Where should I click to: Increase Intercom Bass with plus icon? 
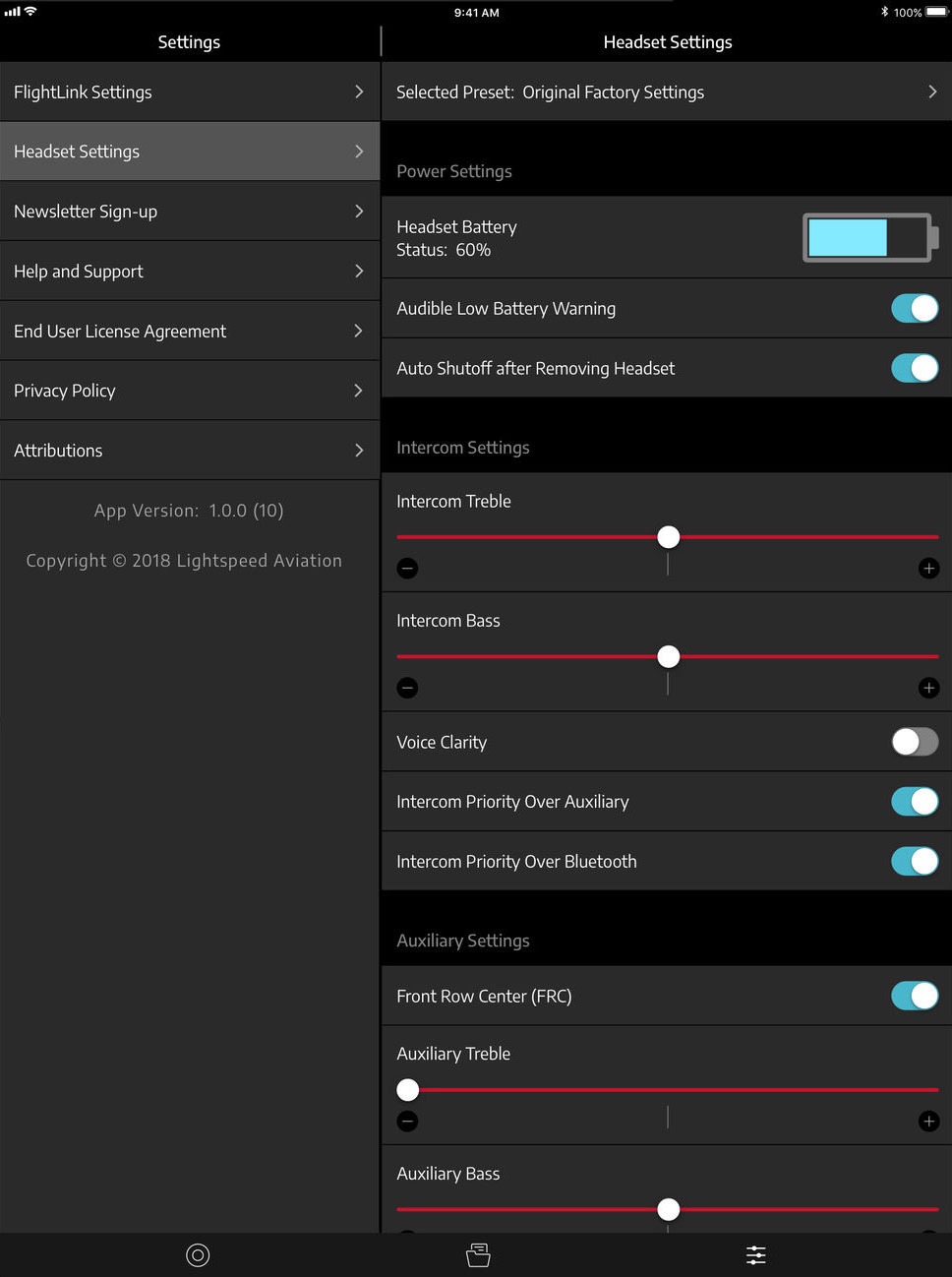click(928, 688)
